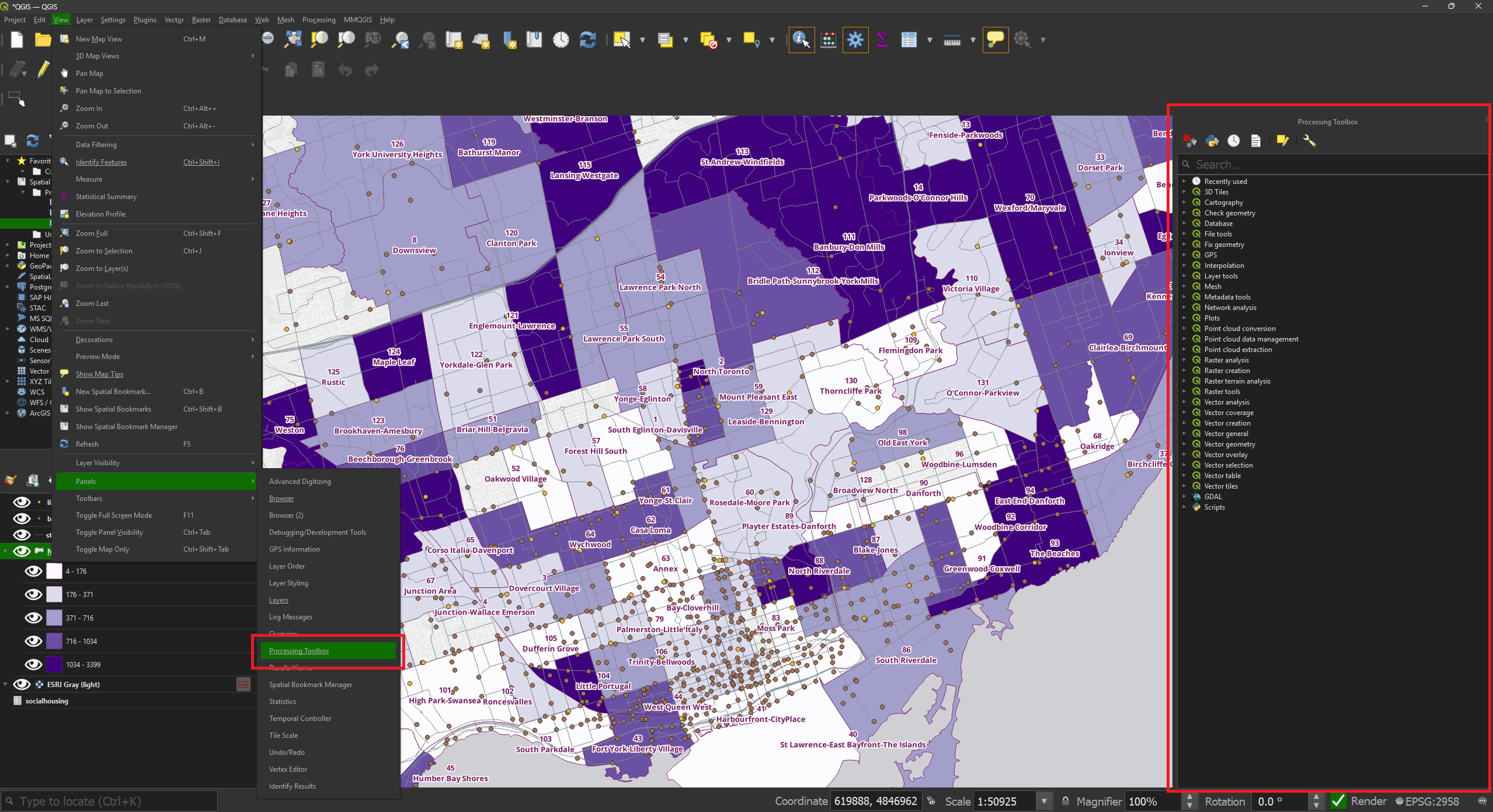Click the 371 - 716 light purple color swatch

[x=54, y=618]
